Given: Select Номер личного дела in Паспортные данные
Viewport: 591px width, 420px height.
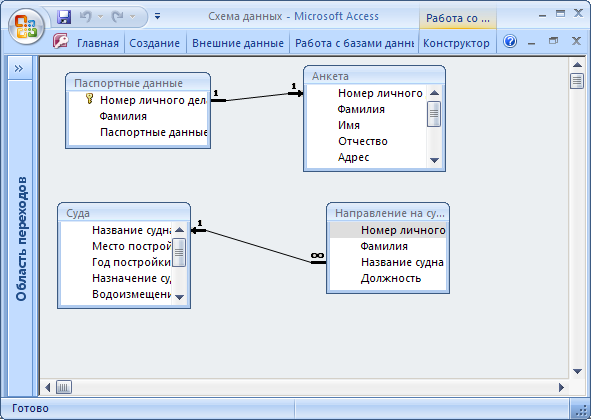Looking at the screenshot, I should point(153,100).
